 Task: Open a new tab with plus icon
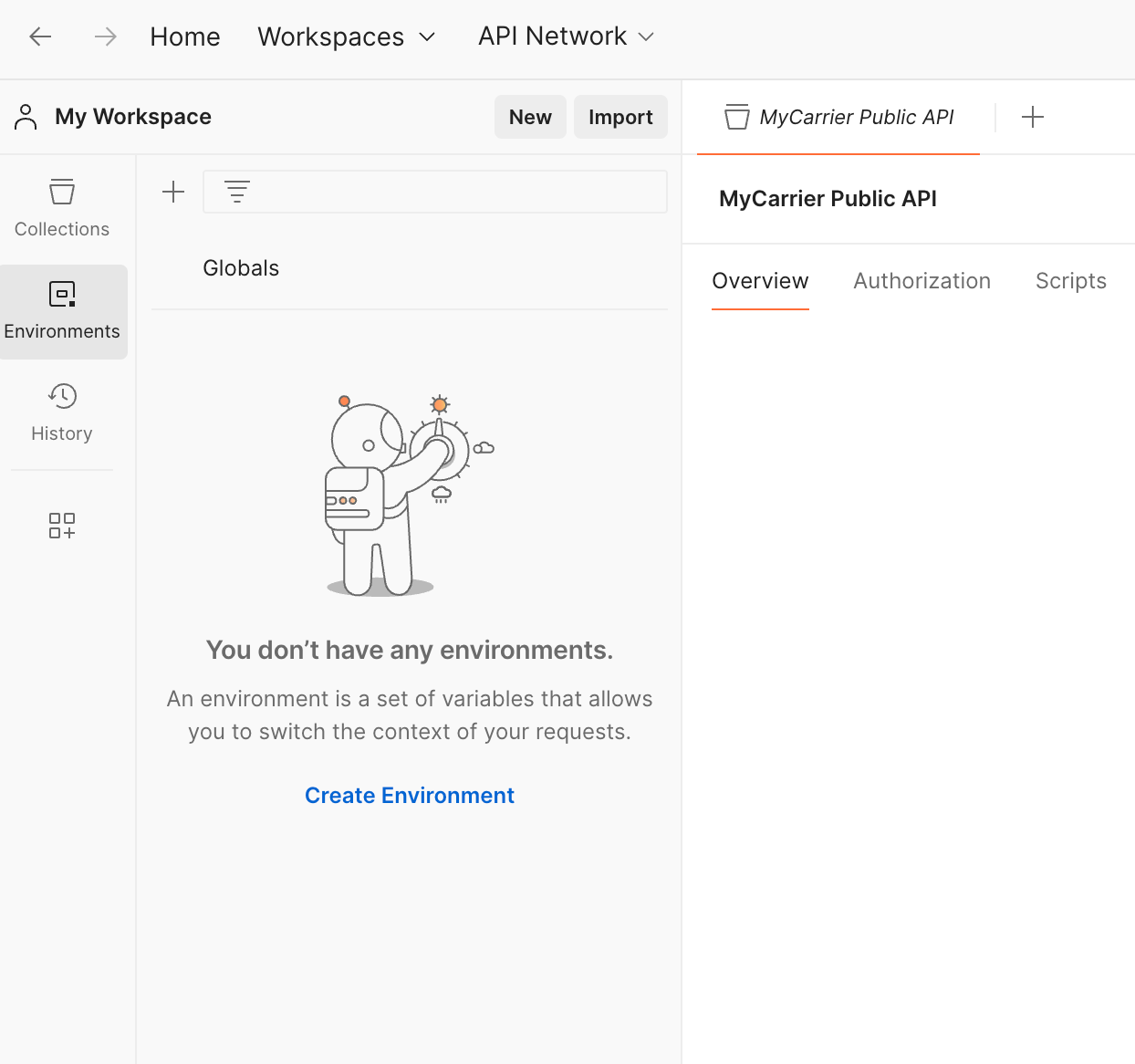(x=1033, y=117)
